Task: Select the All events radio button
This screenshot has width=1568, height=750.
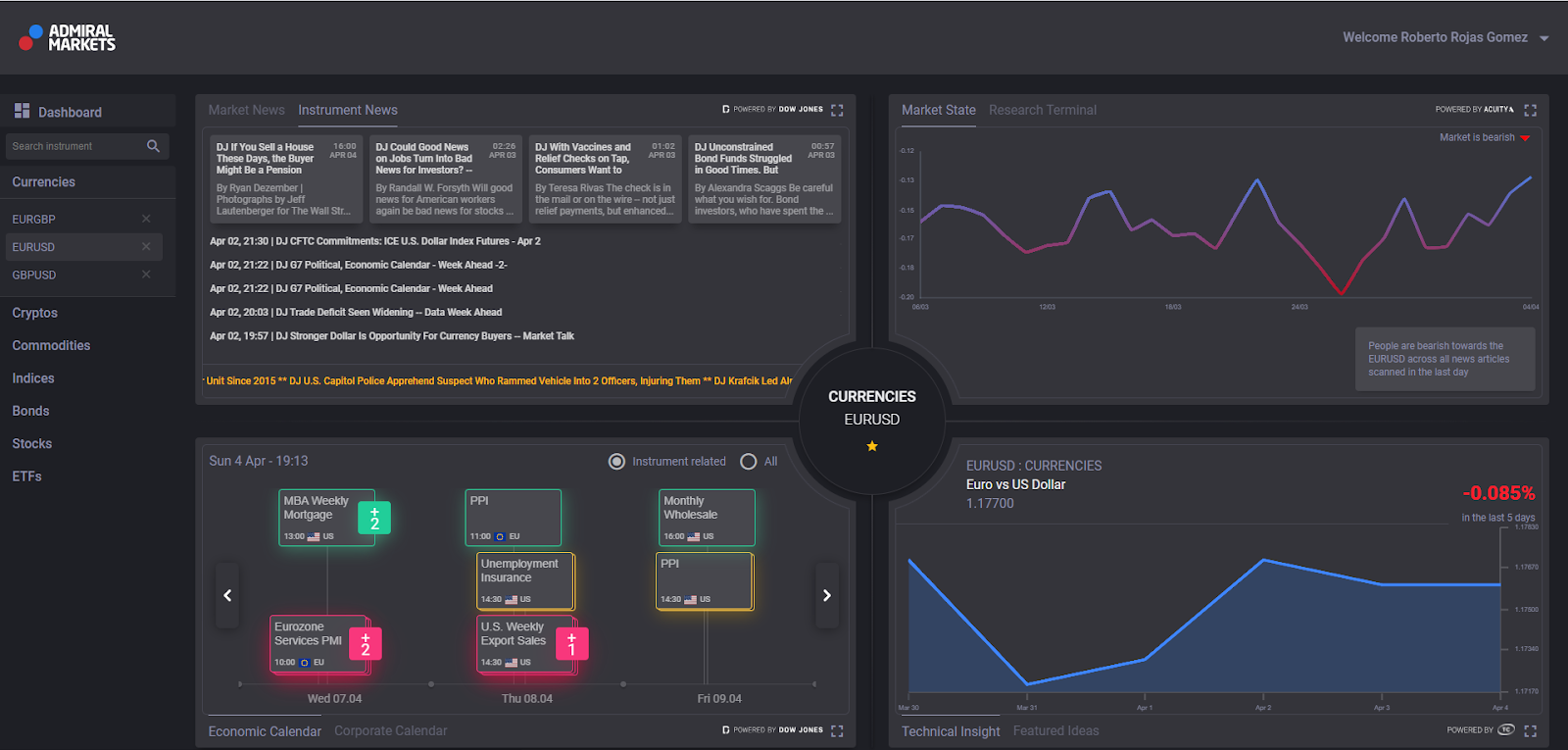Action: pos(749,462)
